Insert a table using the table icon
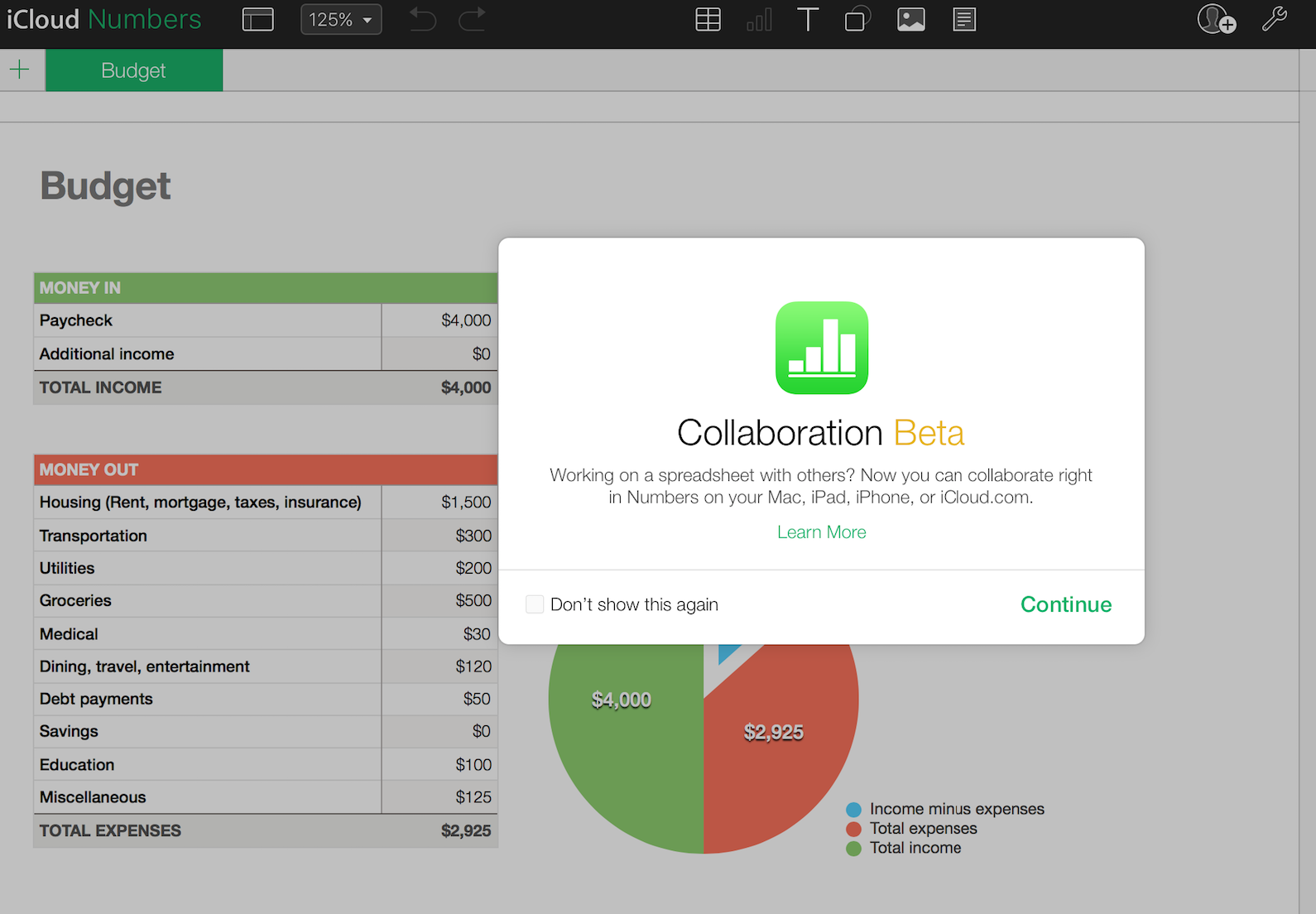The width and height of the screenshot is (1316, 914). [708, 19]
